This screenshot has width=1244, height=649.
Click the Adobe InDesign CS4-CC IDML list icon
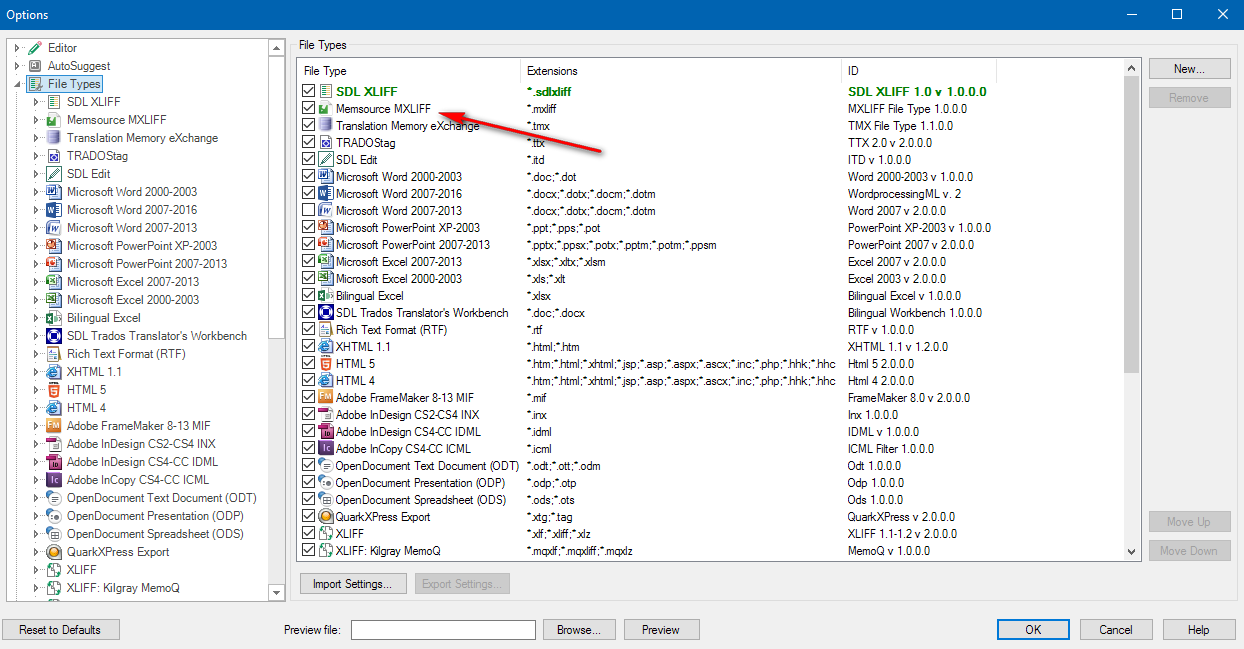coord(325,432)
